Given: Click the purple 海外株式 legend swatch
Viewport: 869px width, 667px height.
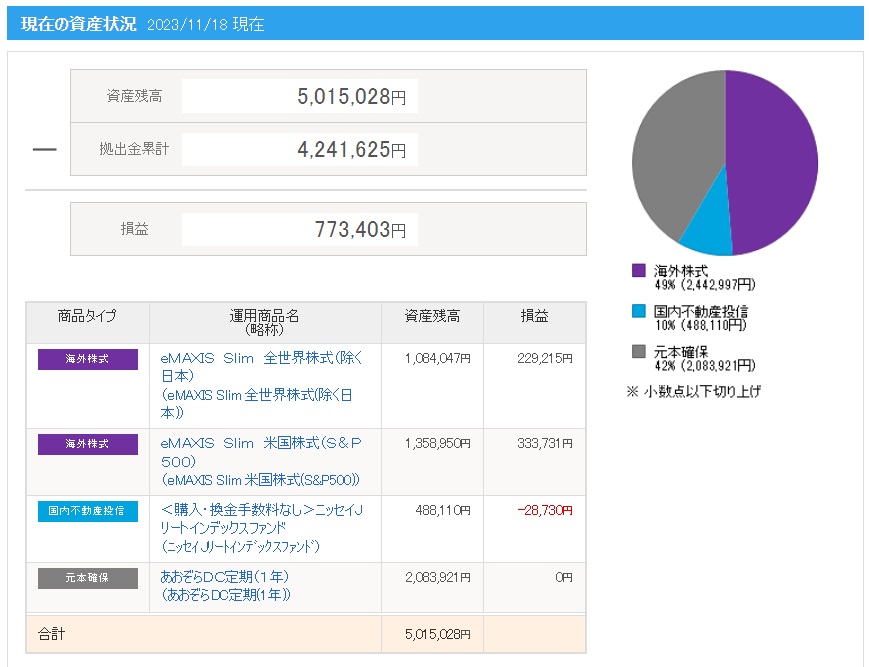Looking at the screenshot, I should click(639, 271).
